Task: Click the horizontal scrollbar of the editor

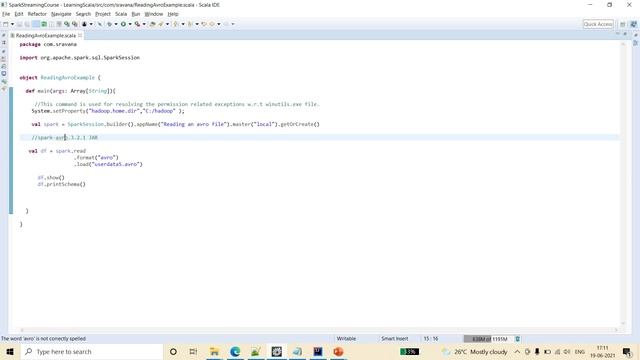Action: [318, 329]
